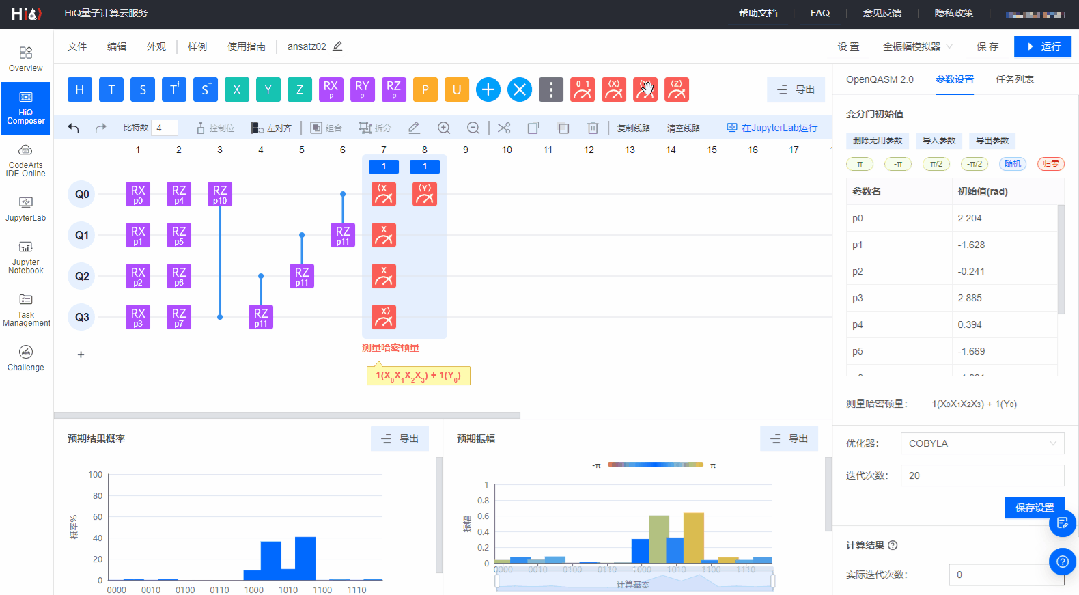Pick the RY rotation gate from palette
The height and width of the screenshot is (595, 1079).
362,89
